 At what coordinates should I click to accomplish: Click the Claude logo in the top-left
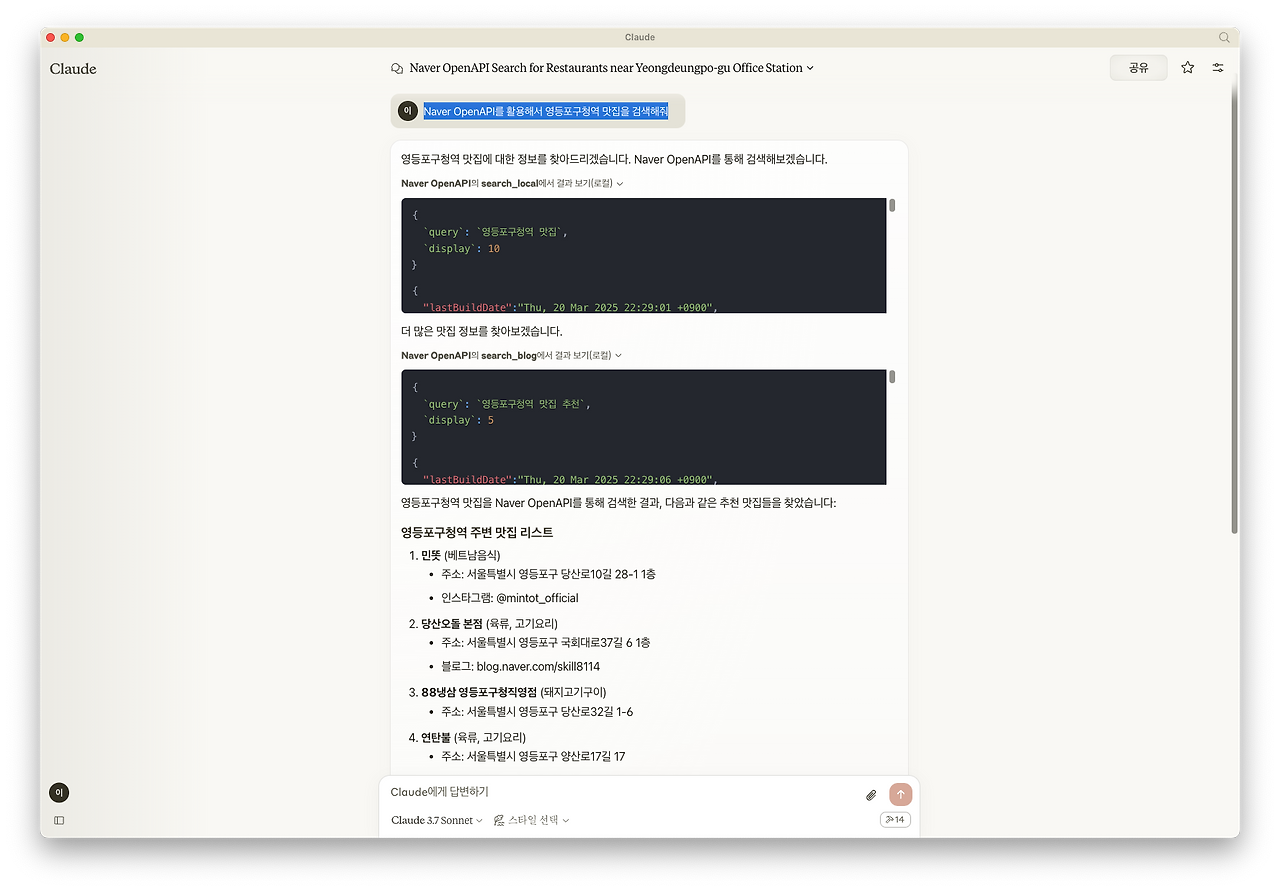[x=72, y=68]
